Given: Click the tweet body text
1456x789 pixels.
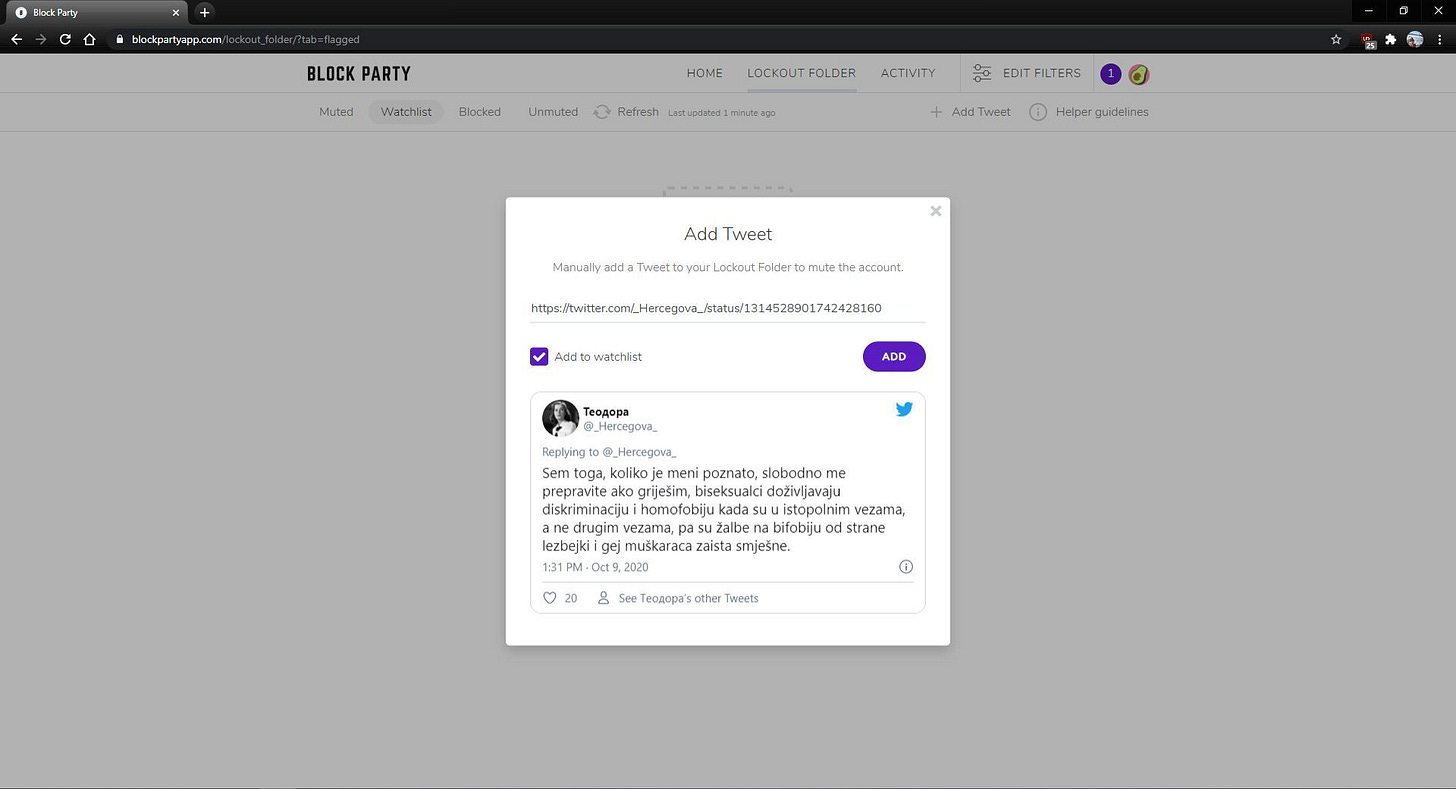Looking at the screenshot, I should tap(724, 509).
